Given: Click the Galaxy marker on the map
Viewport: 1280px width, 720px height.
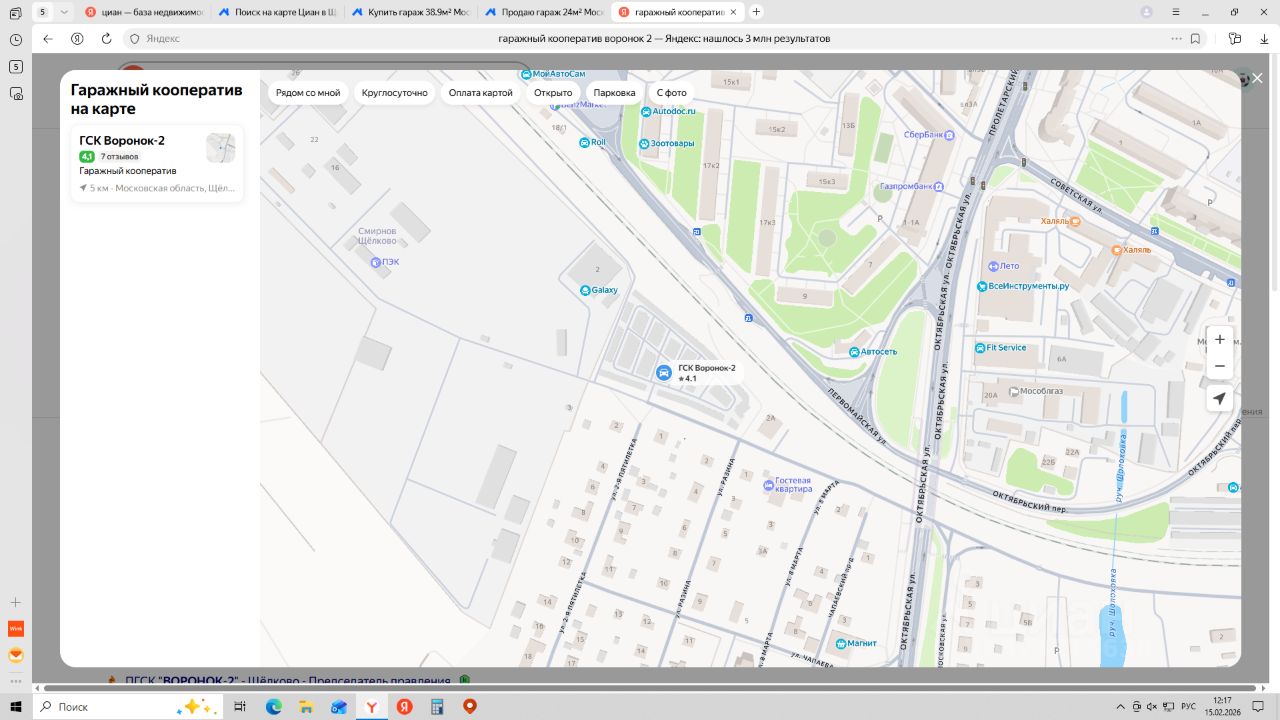Looking at the screenshot, I should pyautogui.click(x=586, y=290).
